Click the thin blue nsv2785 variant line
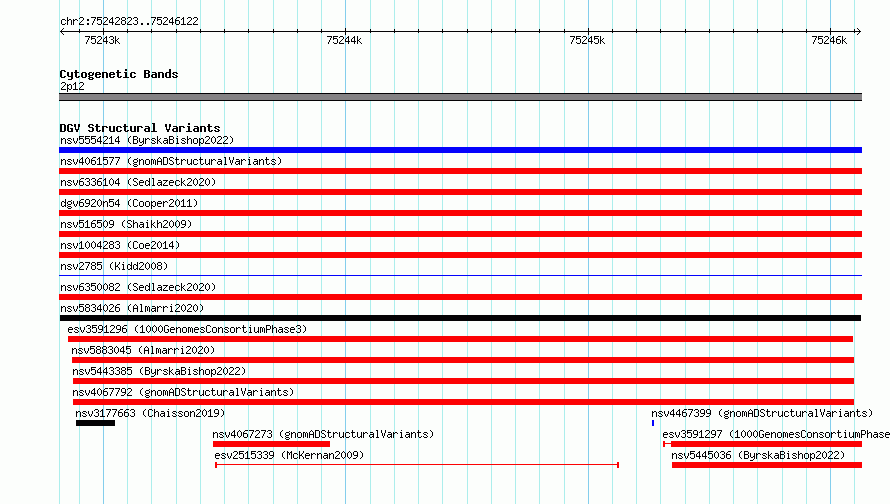890x504 pixels. coord(460,276)
